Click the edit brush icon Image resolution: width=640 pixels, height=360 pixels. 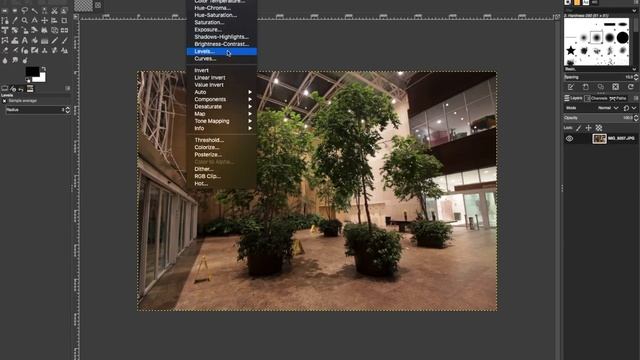(570, 87)
